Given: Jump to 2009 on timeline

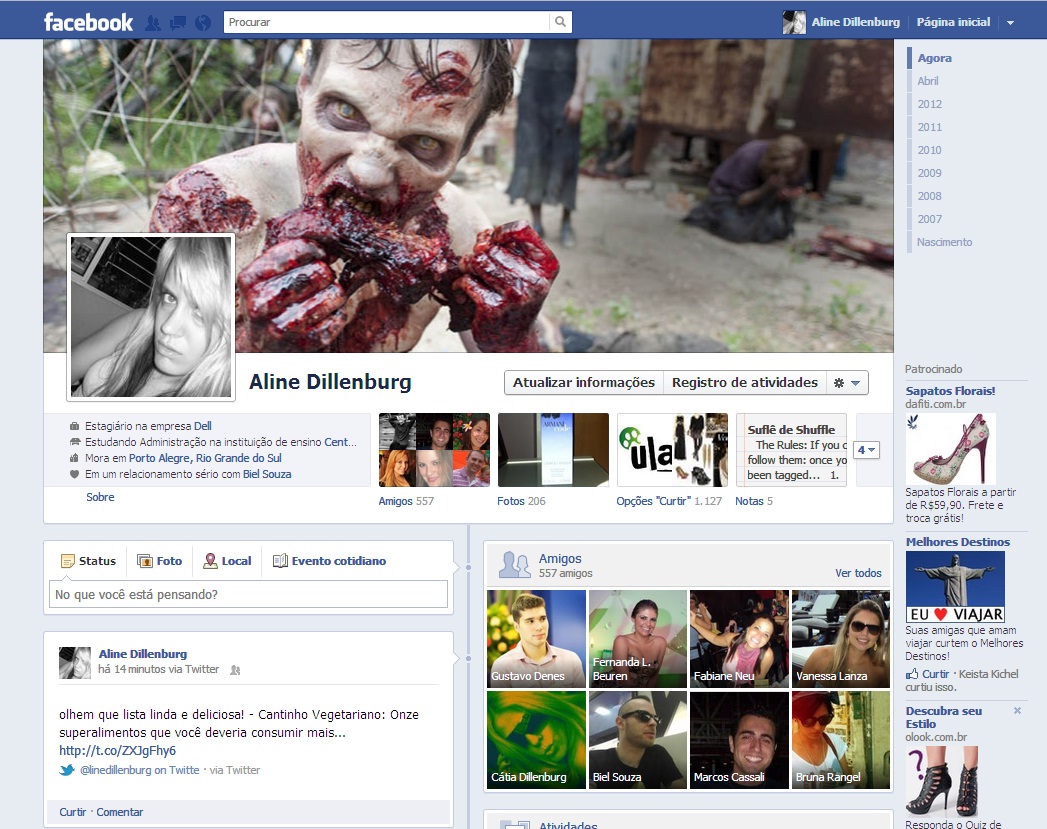Looking at the screenshot, I should coord(929,173).
